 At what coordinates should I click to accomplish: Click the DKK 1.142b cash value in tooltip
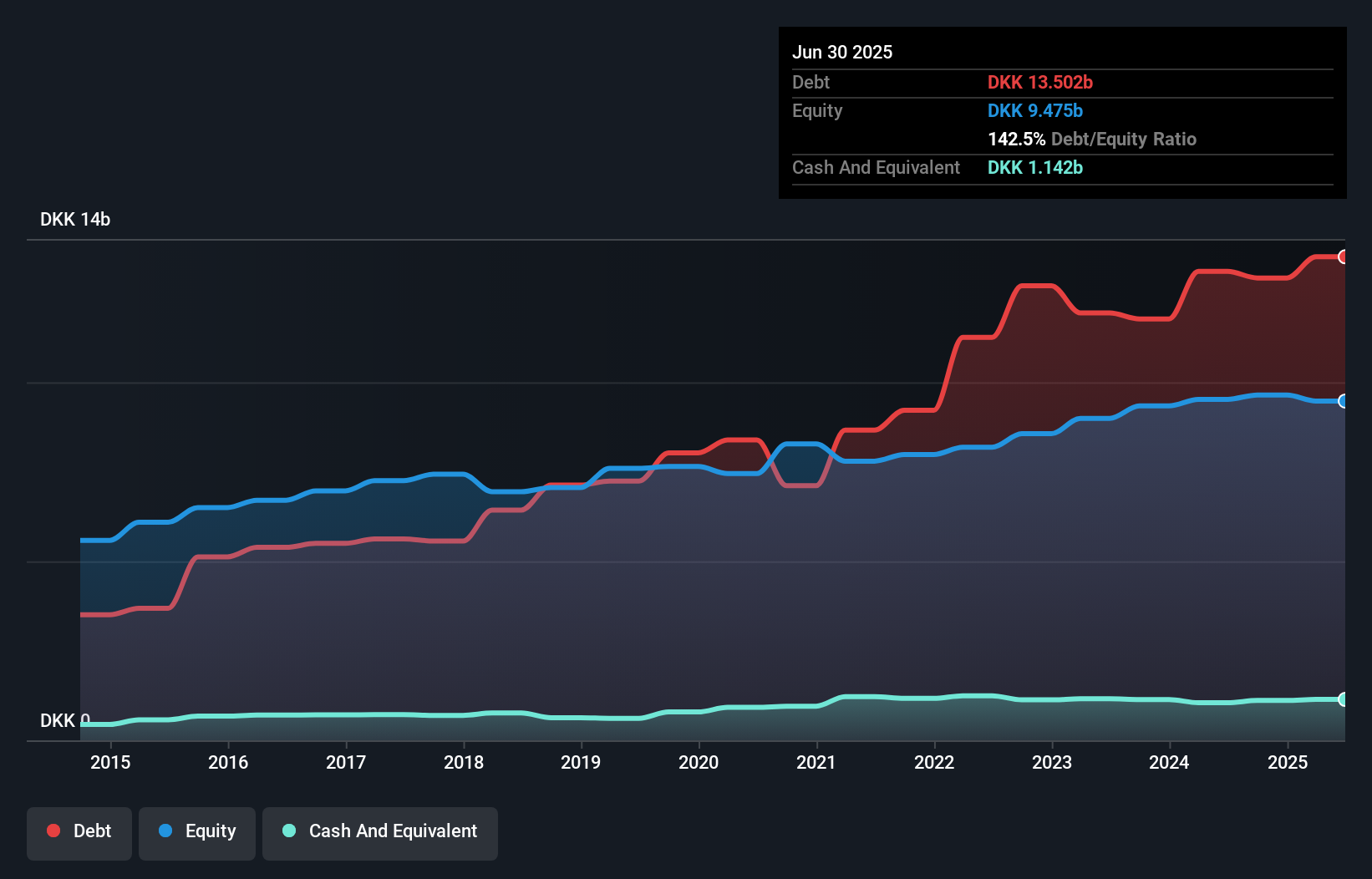pos(1034,167)
